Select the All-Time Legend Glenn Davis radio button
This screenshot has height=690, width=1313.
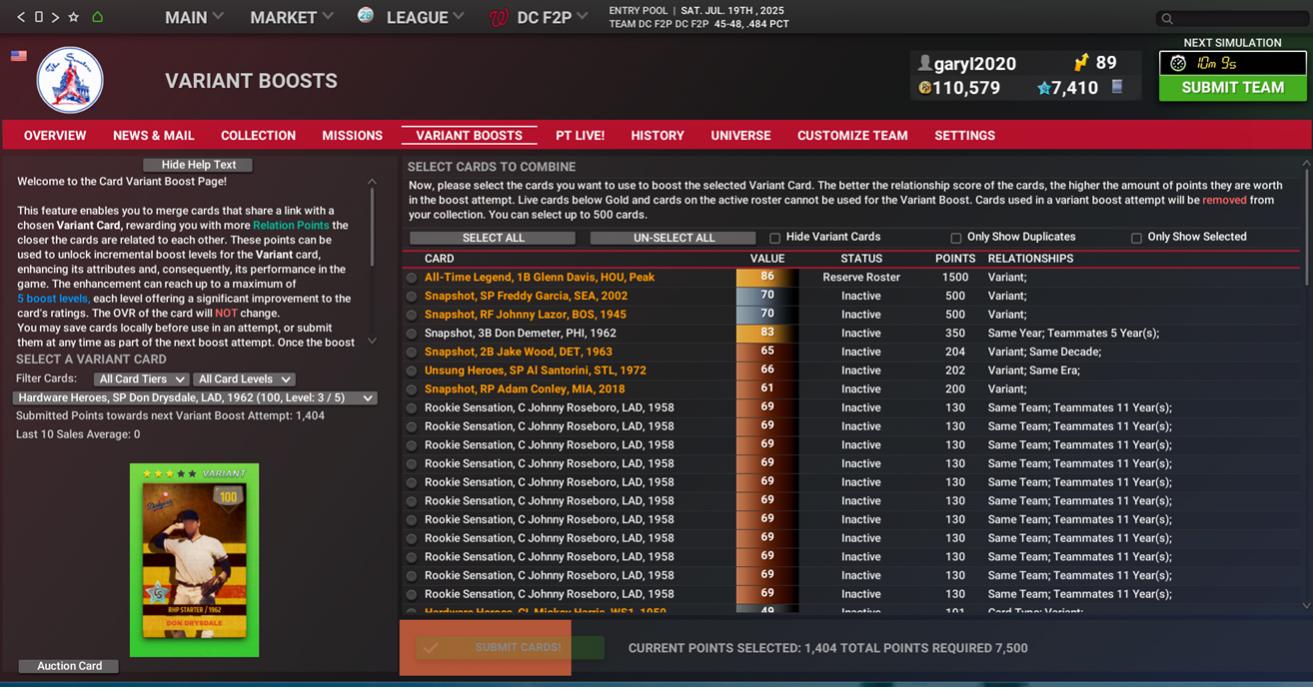pyautogui.click(x=412, y=278)
